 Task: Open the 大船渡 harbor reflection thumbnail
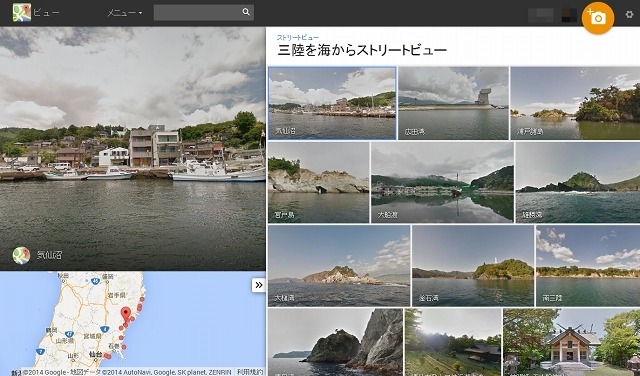442,182
